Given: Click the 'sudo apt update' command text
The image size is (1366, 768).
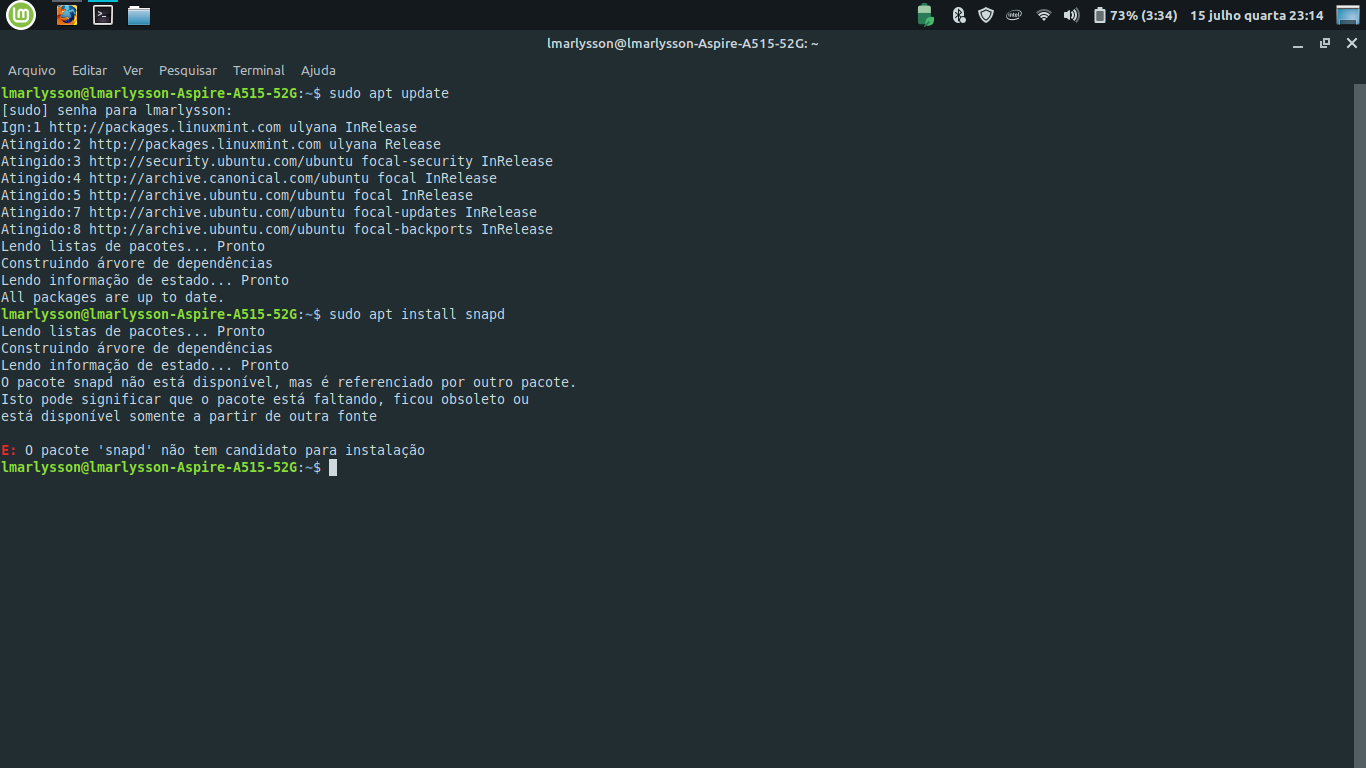Looking at the screenshot, I should click(389, 93).
